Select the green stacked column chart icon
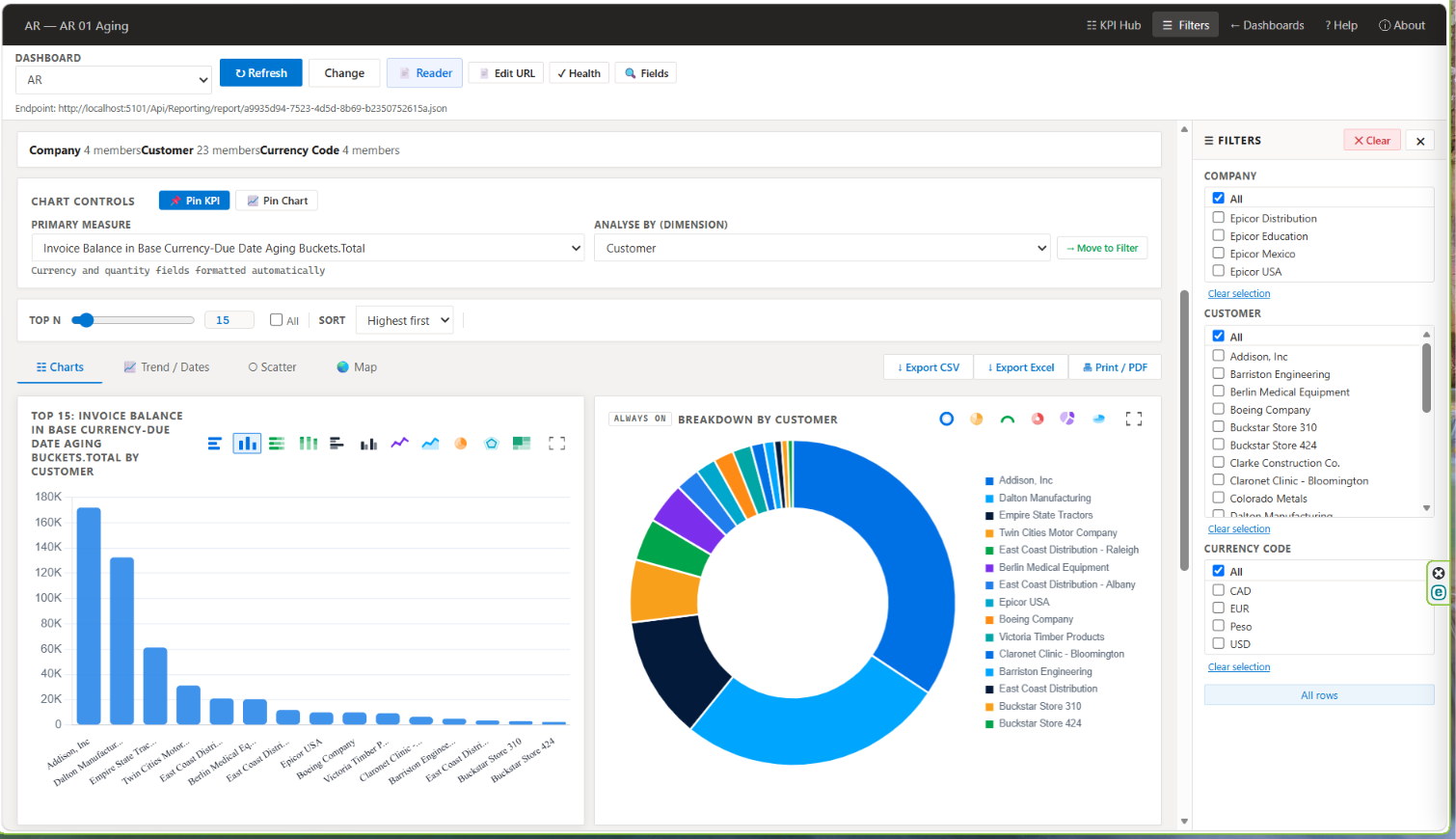This screenshot has height=839, width=1456. (x=308, y=444)
